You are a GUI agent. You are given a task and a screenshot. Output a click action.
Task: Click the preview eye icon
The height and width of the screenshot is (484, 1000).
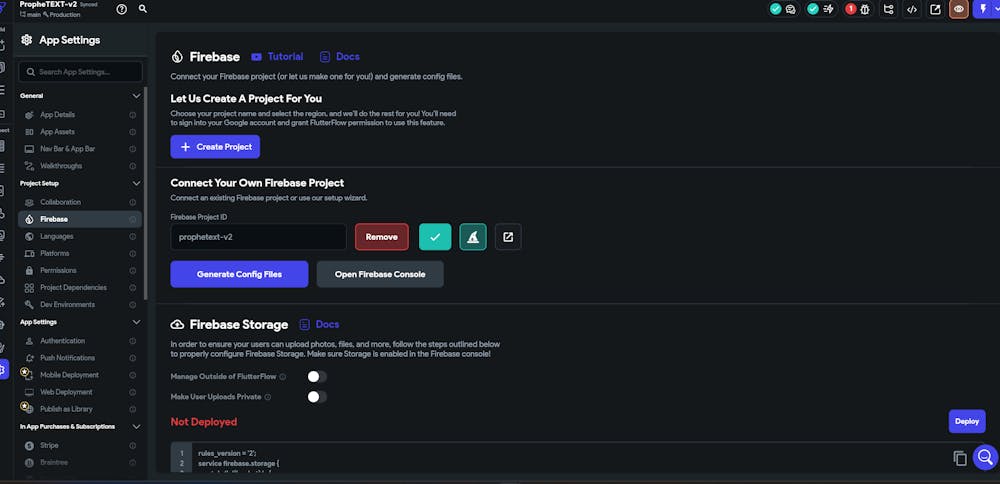pyautogui.click(x=959, y=9)
